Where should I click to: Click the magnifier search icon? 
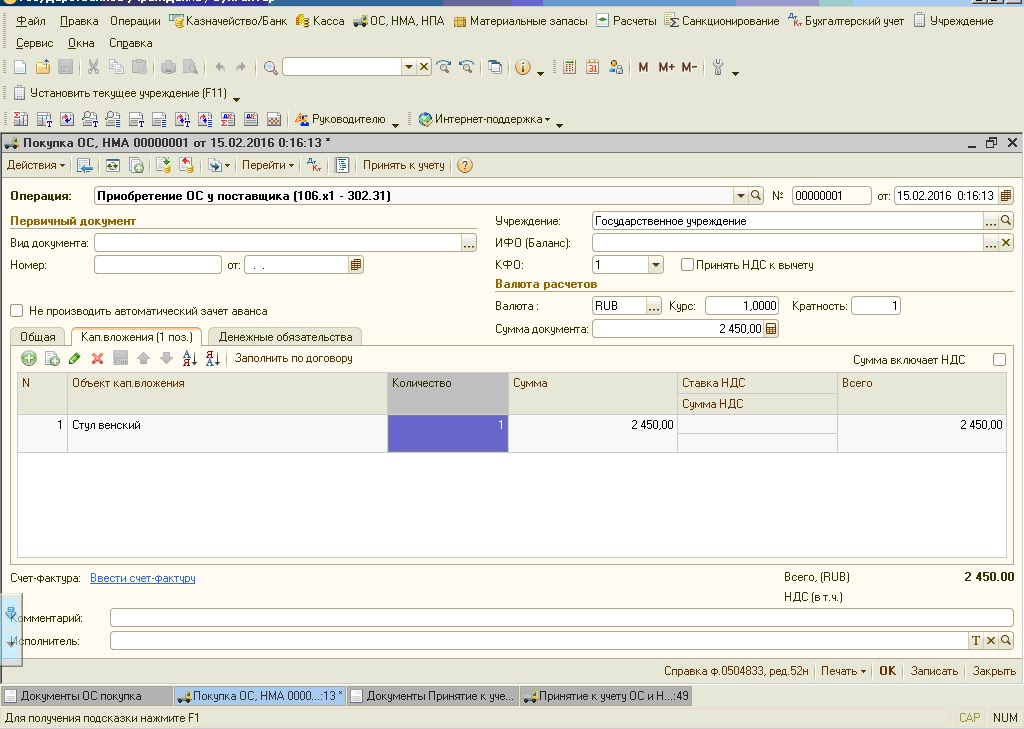[271, 67]
